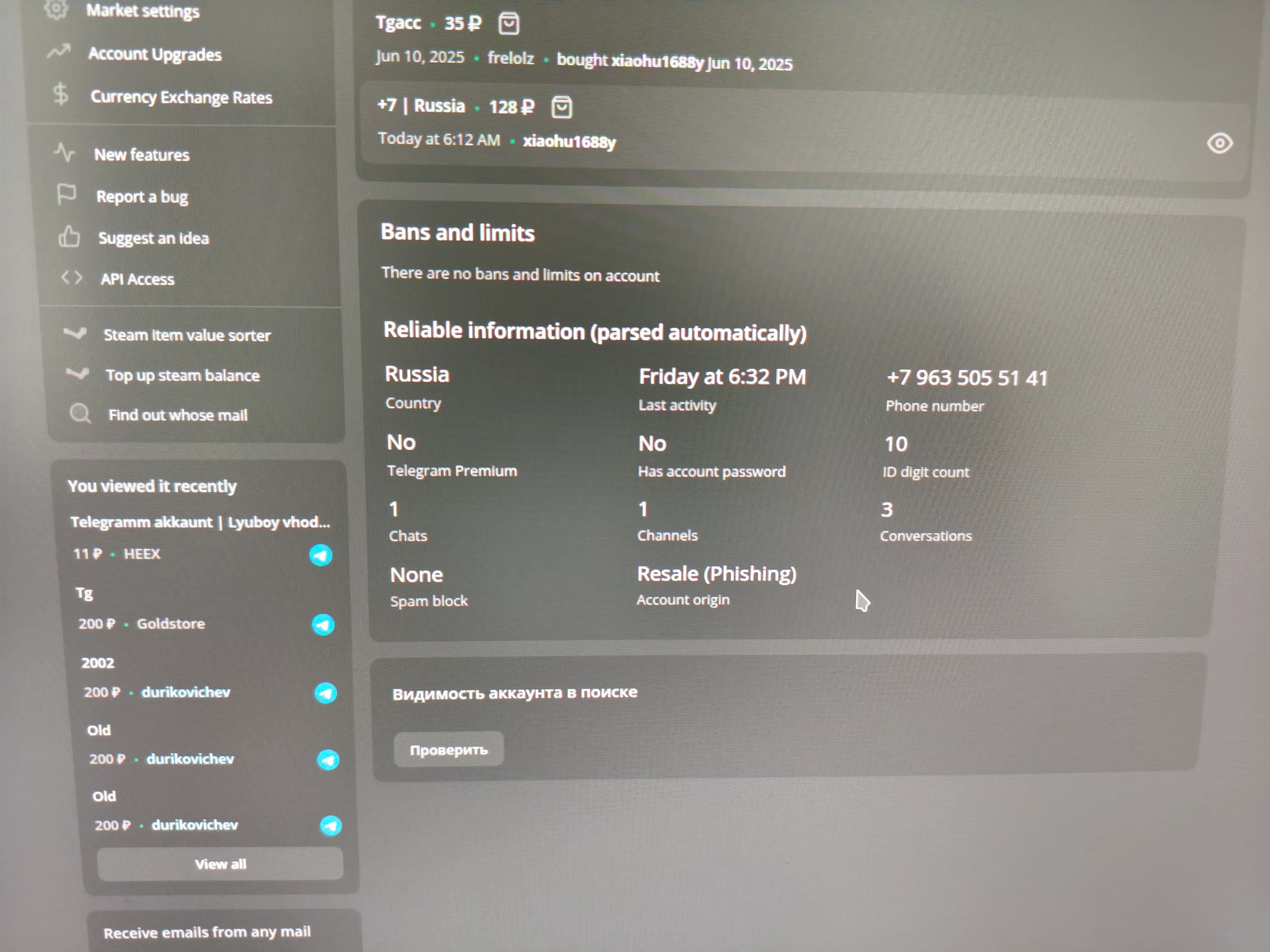This screenshot has height=952, width=1270.
Task: Open xiaohu1688y link under Russia listing
Action: 570,142
